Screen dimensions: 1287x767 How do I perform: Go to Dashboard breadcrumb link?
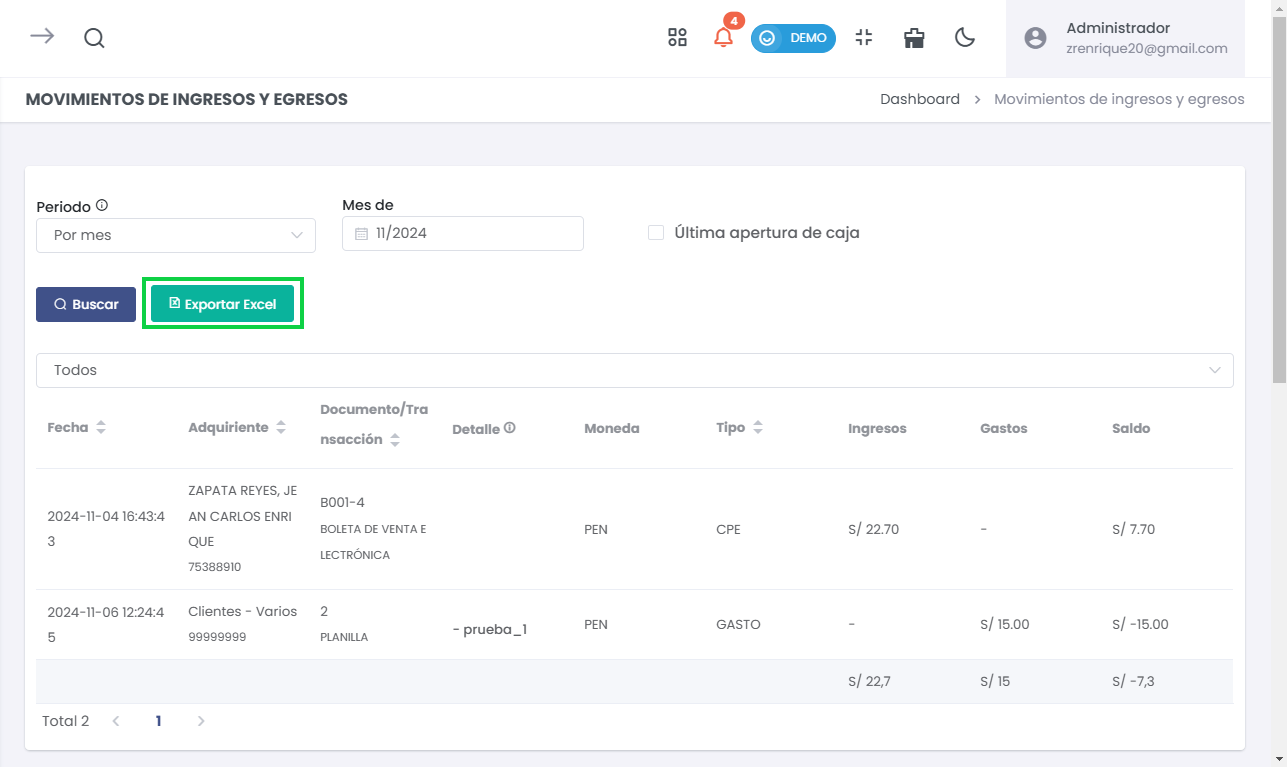click(919, 100)
